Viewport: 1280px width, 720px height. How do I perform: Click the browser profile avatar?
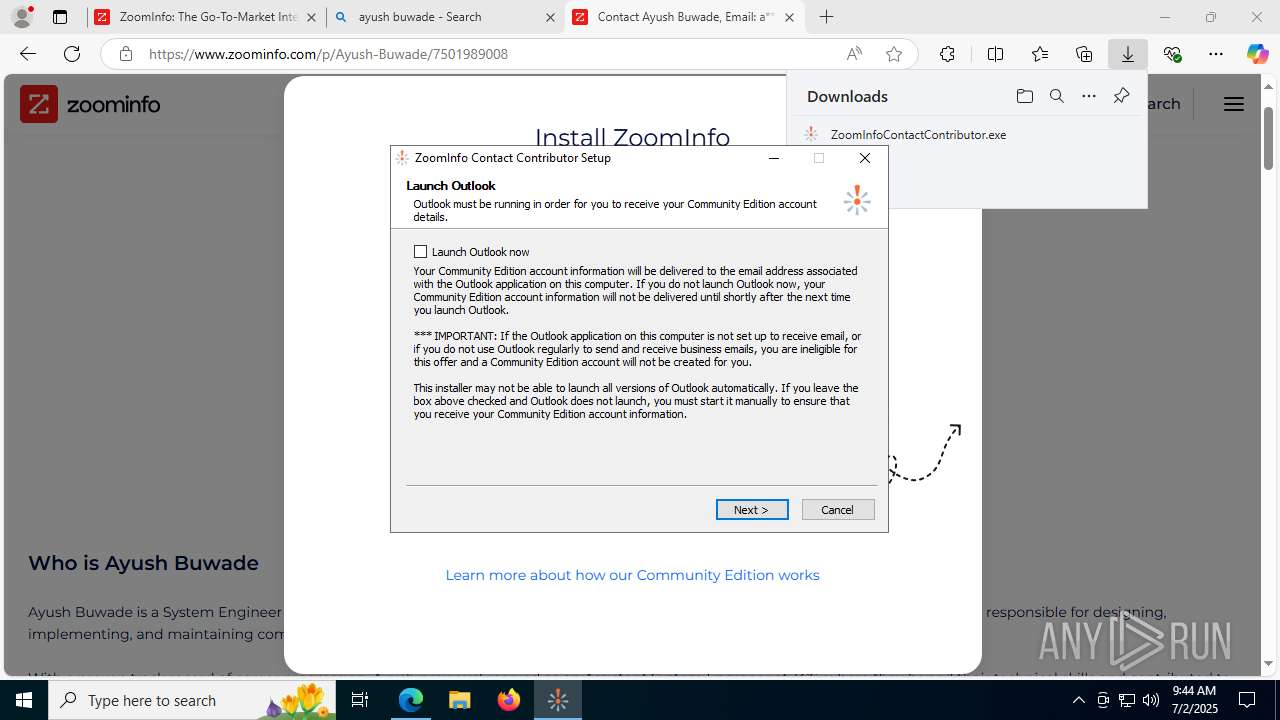pyautogui.click(x=22, y=17)
